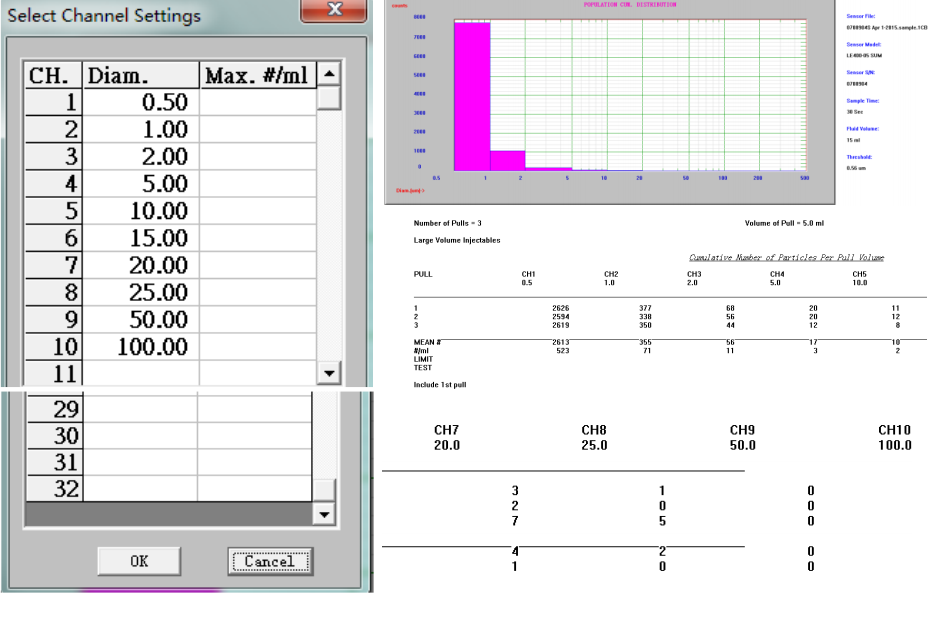933x626 pixels.
Task: Click value 2594 in pull 2 row
Action: pos(561,317)
